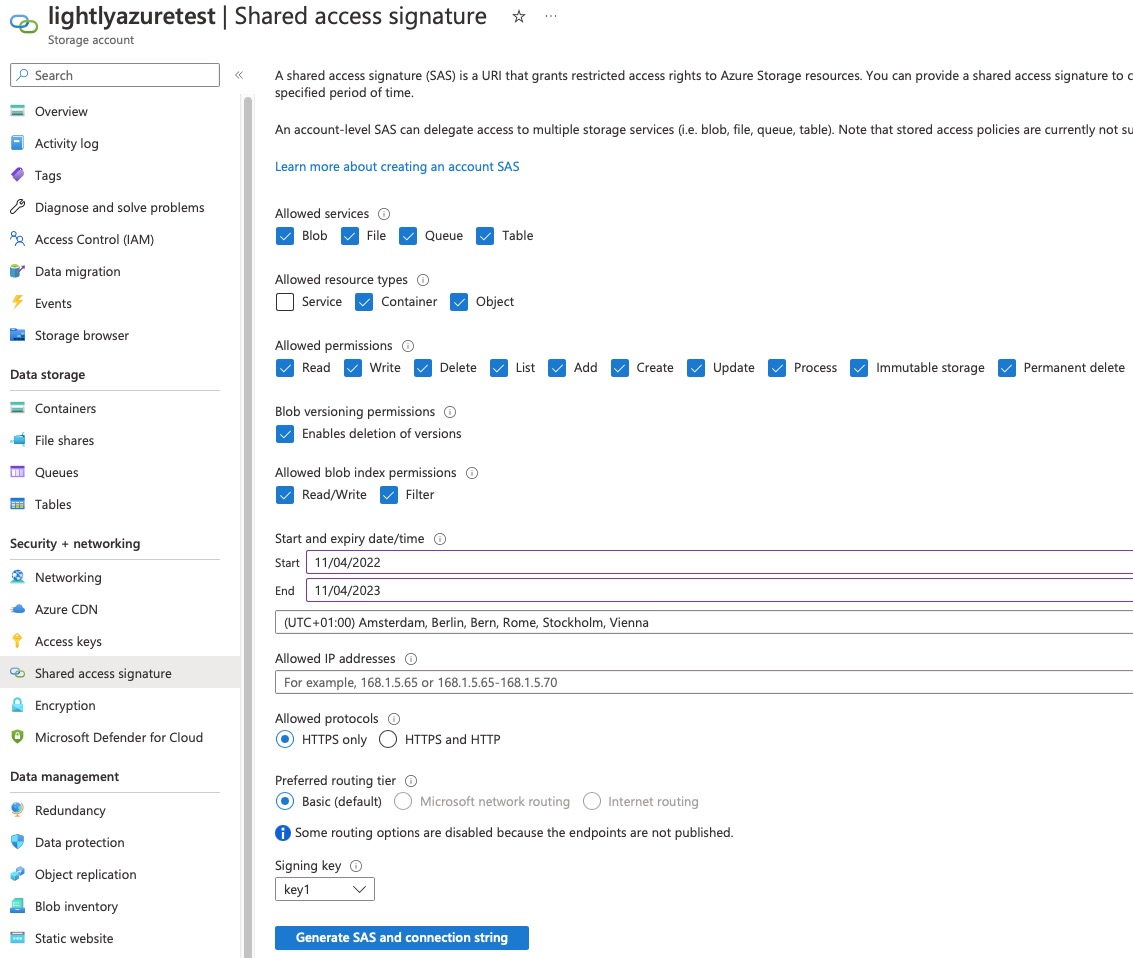Click the Start date field 11/04/2022
1133x958 pixels.
[720, 562]
